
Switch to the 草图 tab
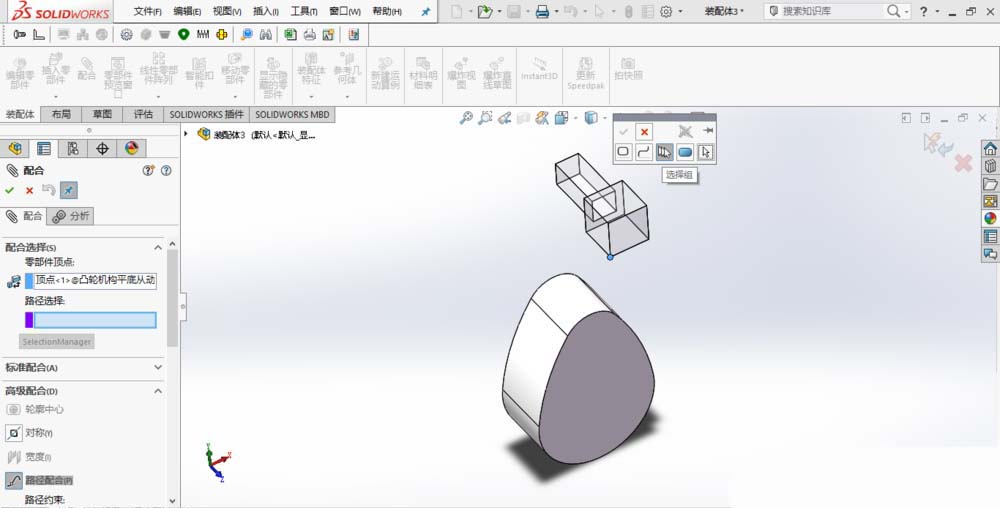click(102, 114)
